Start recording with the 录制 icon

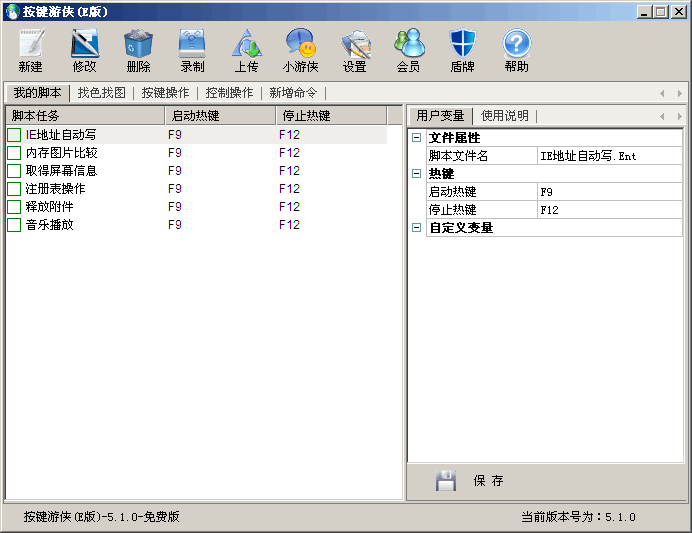[192, 43]
